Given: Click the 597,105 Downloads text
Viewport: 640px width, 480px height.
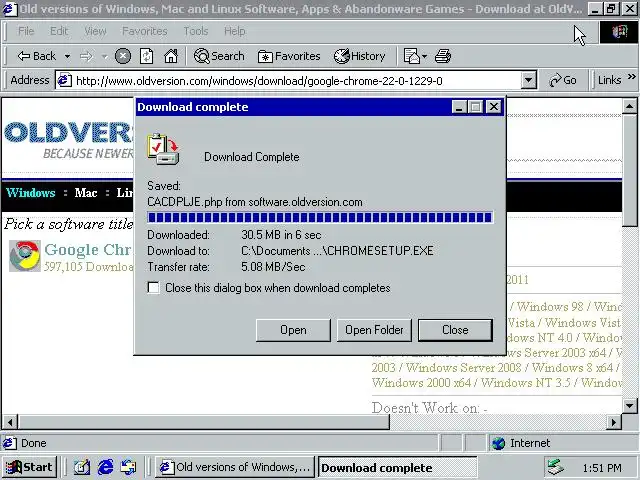Looking at the screenshot, I should coord(89,267).
